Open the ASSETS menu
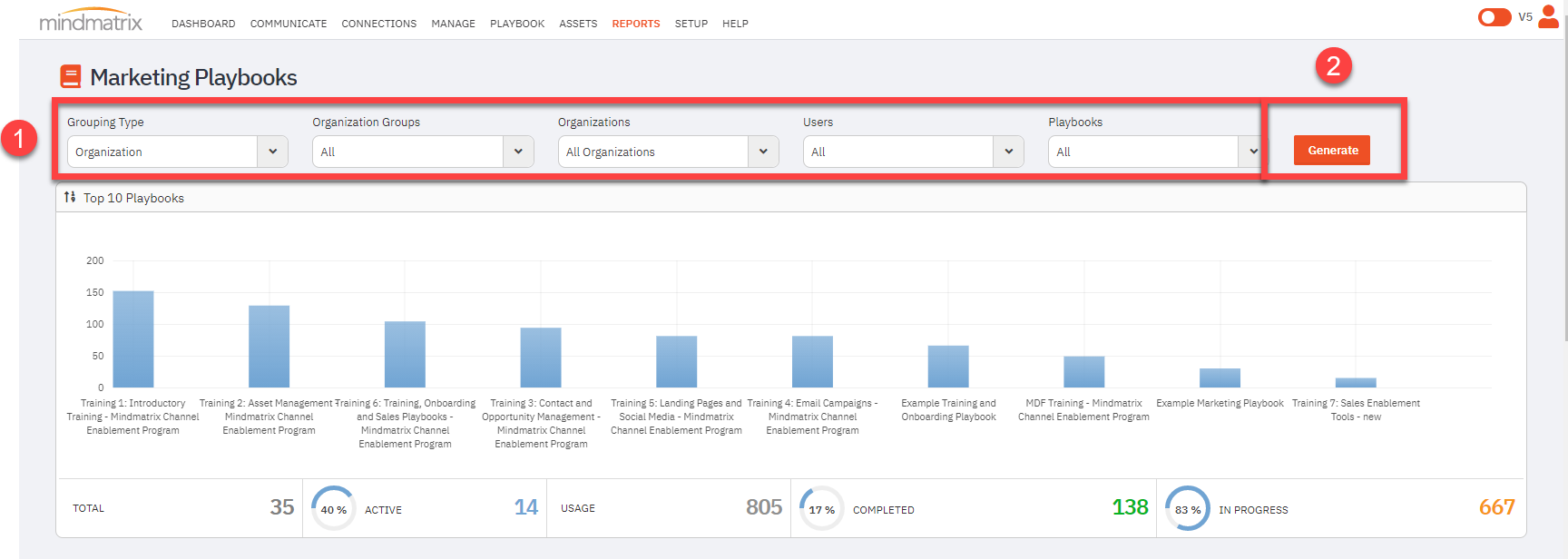Screen dimensions: 1568x559 [578, 24]
